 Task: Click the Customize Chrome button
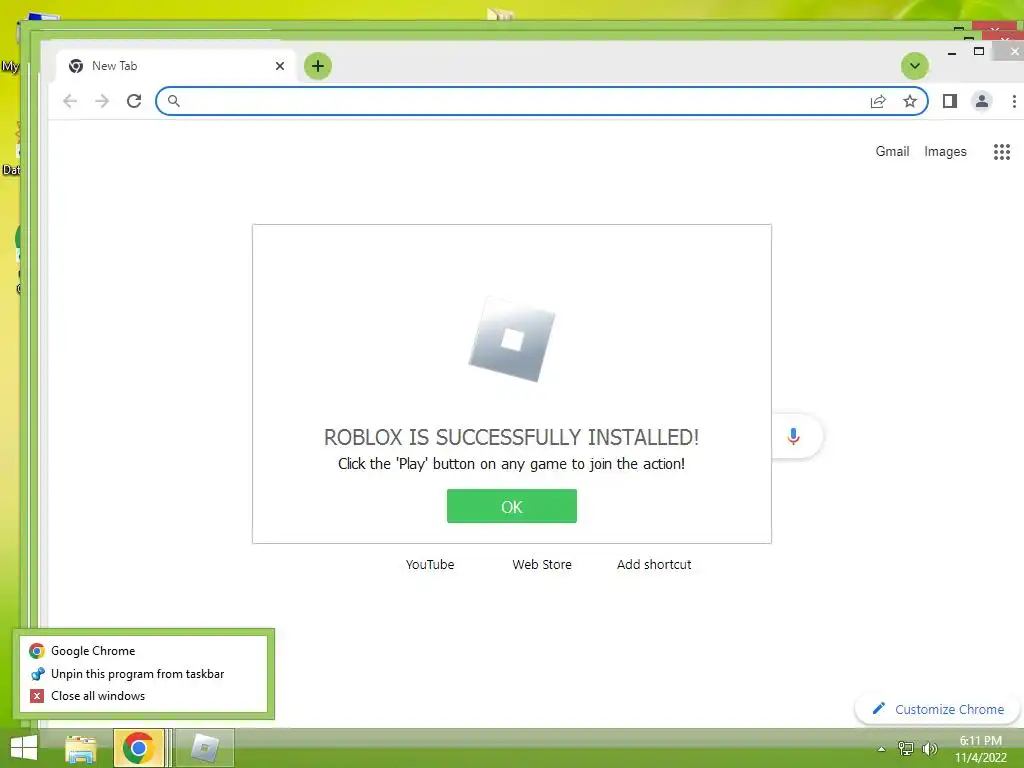(938, 709)
